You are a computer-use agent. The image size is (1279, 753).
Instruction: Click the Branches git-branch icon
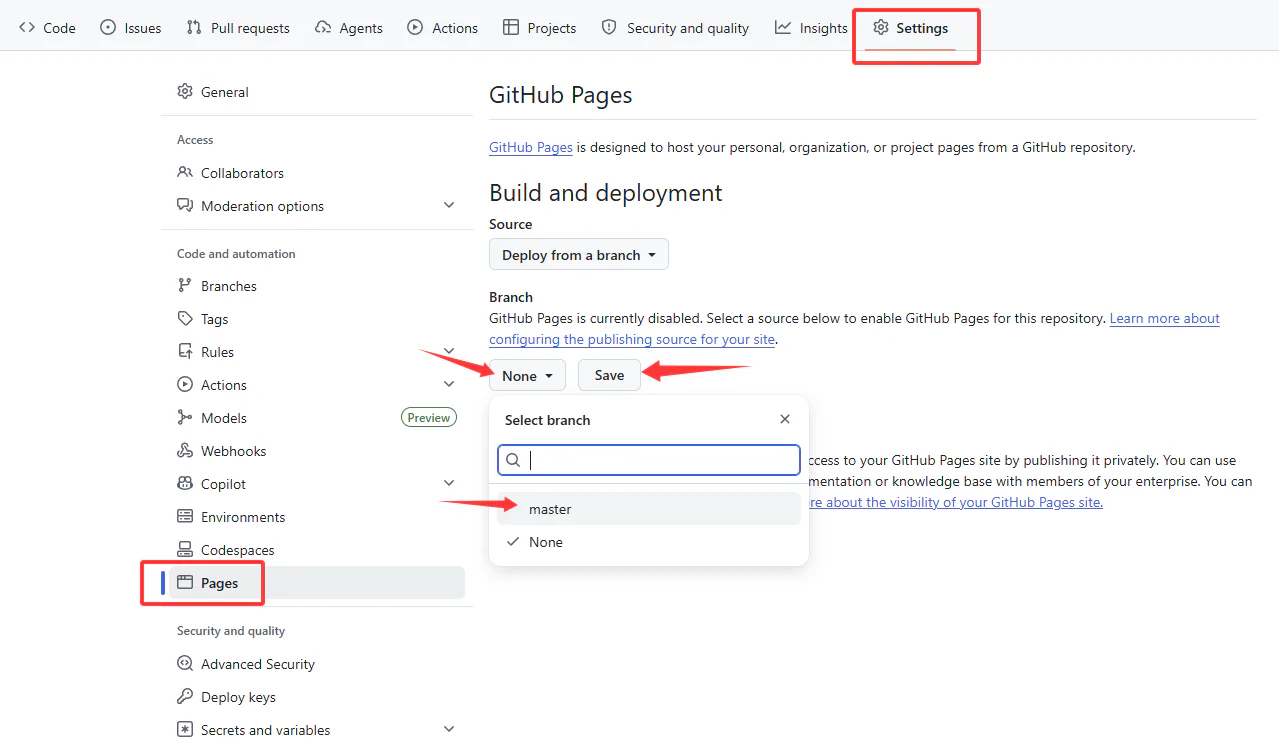(185, 286)
